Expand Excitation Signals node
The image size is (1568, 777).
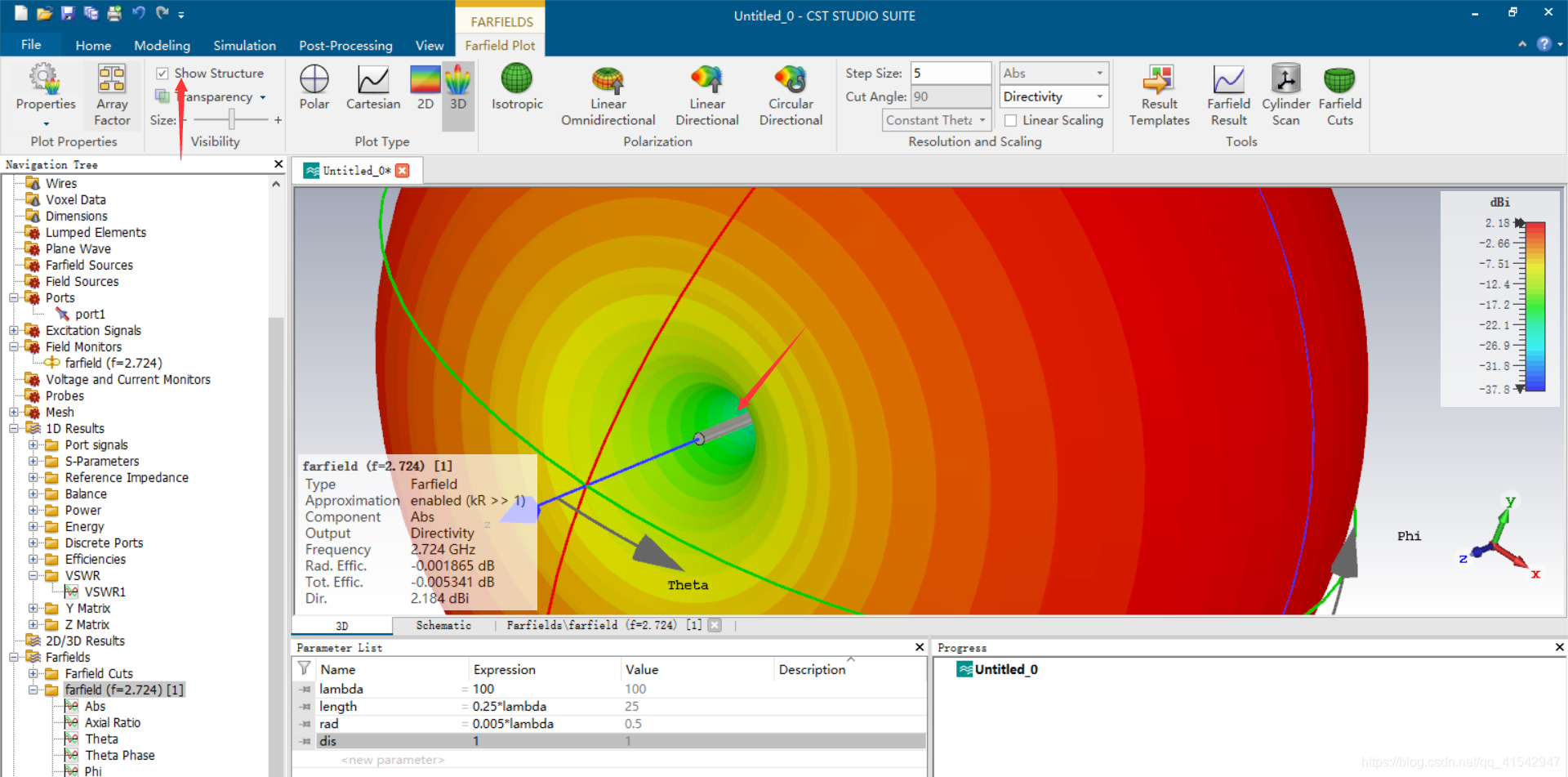coord(14,330)
